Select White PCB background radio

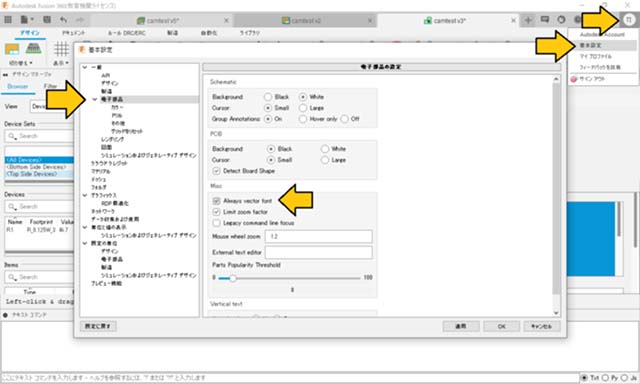(324, 149)
